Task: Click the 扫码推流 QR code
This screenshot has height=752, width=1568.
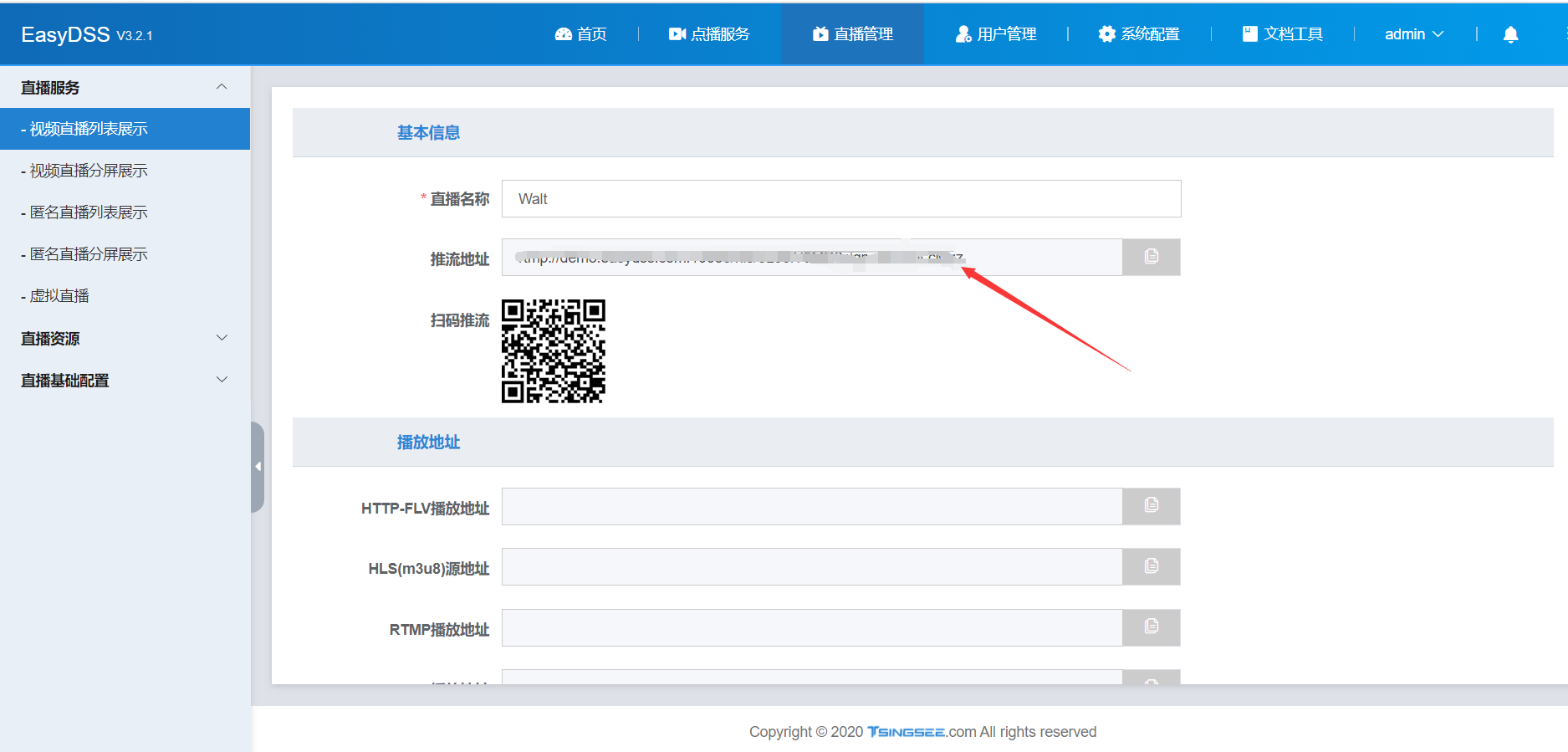Action: (x=554, y=351)
